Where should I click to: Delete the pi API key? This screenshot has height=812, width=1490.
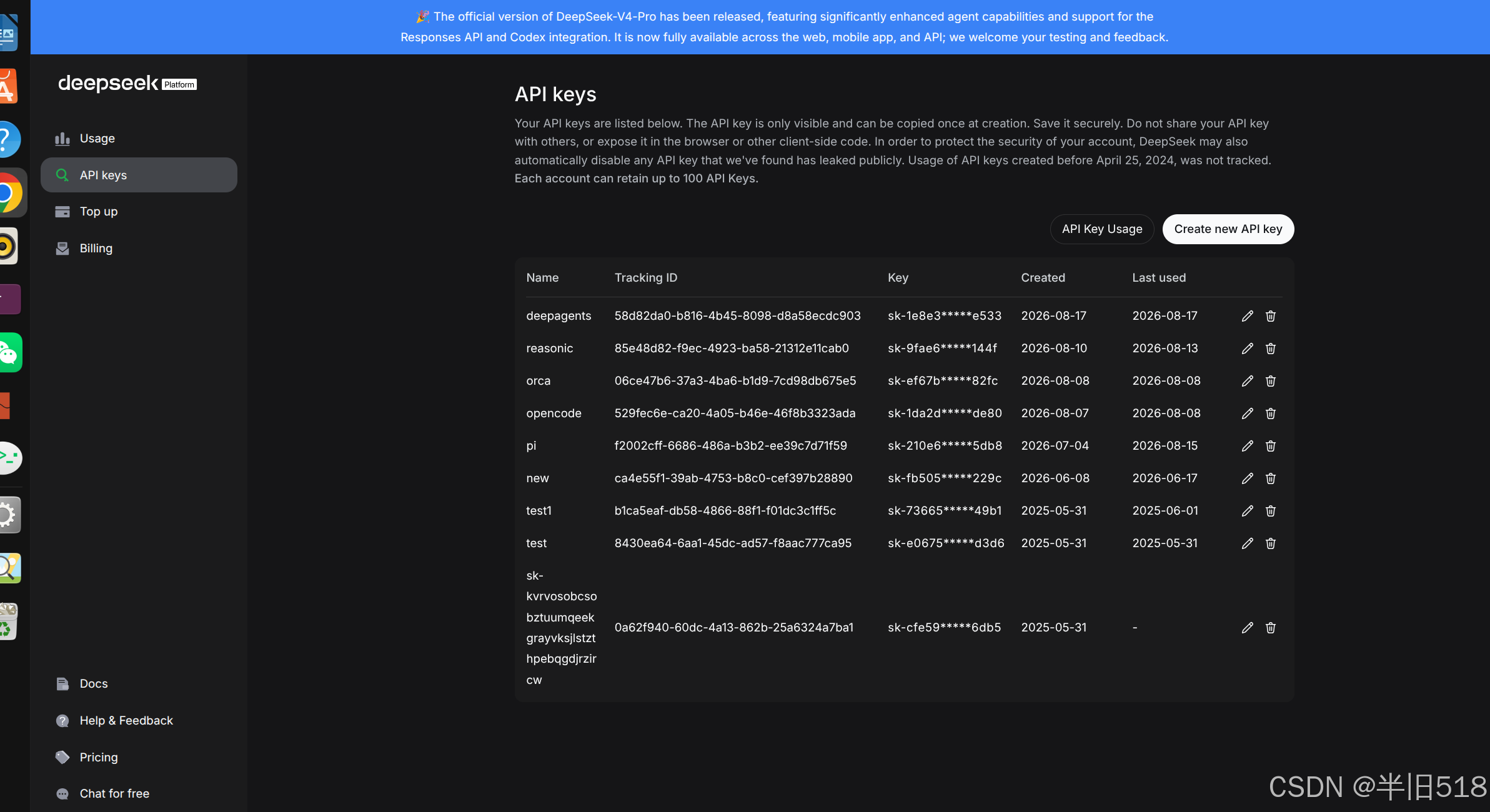(1270, 446)
